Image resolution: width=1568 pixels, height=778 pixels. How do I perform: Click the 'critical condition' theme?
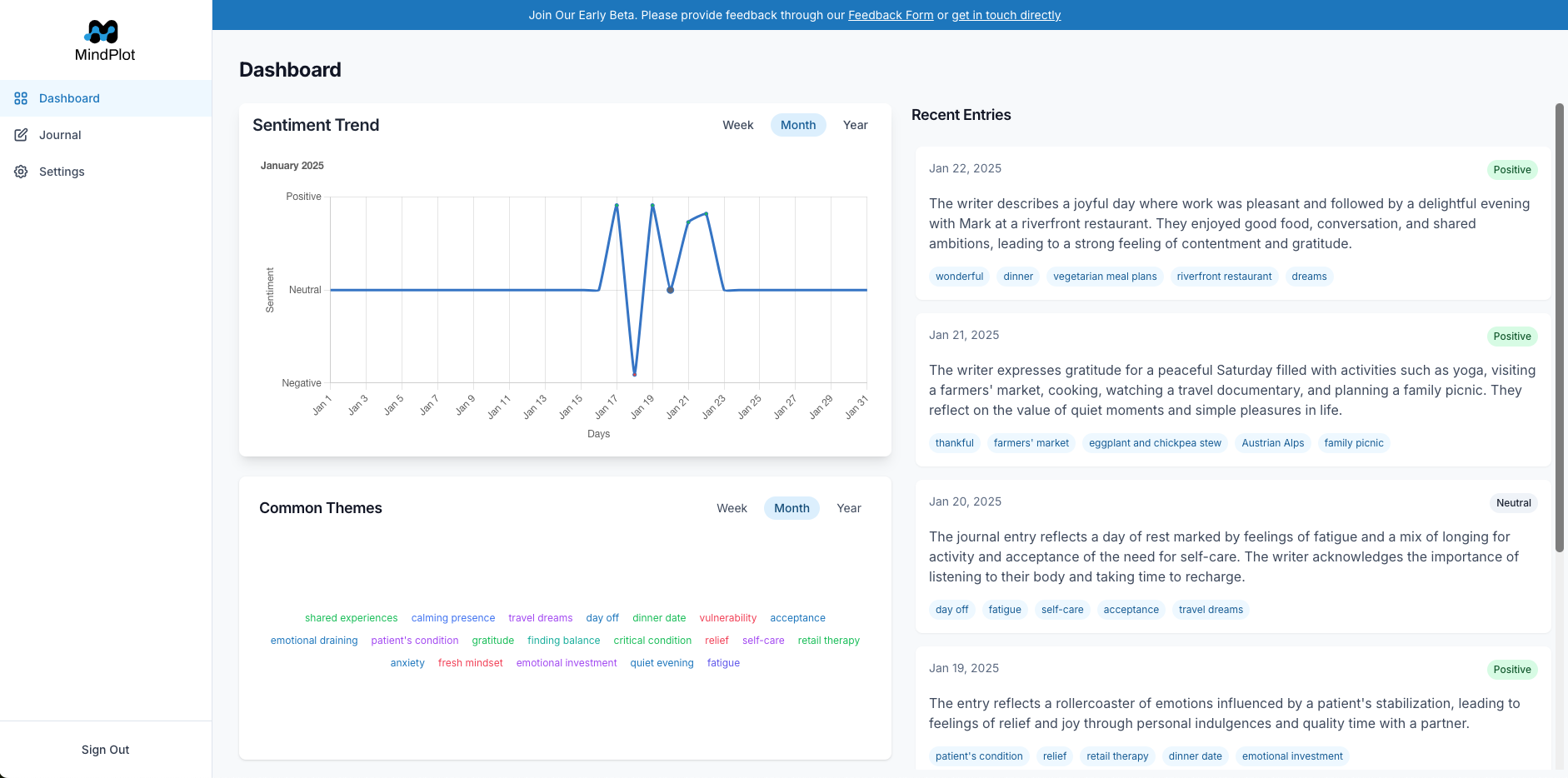652,641
